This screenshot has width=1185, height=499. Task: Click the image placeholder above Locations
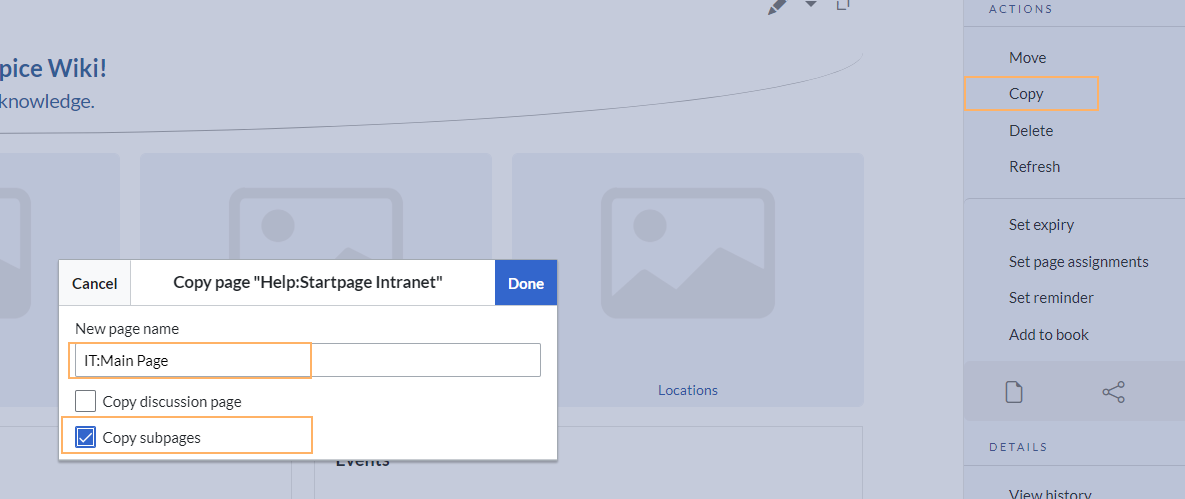click(688, 253)
